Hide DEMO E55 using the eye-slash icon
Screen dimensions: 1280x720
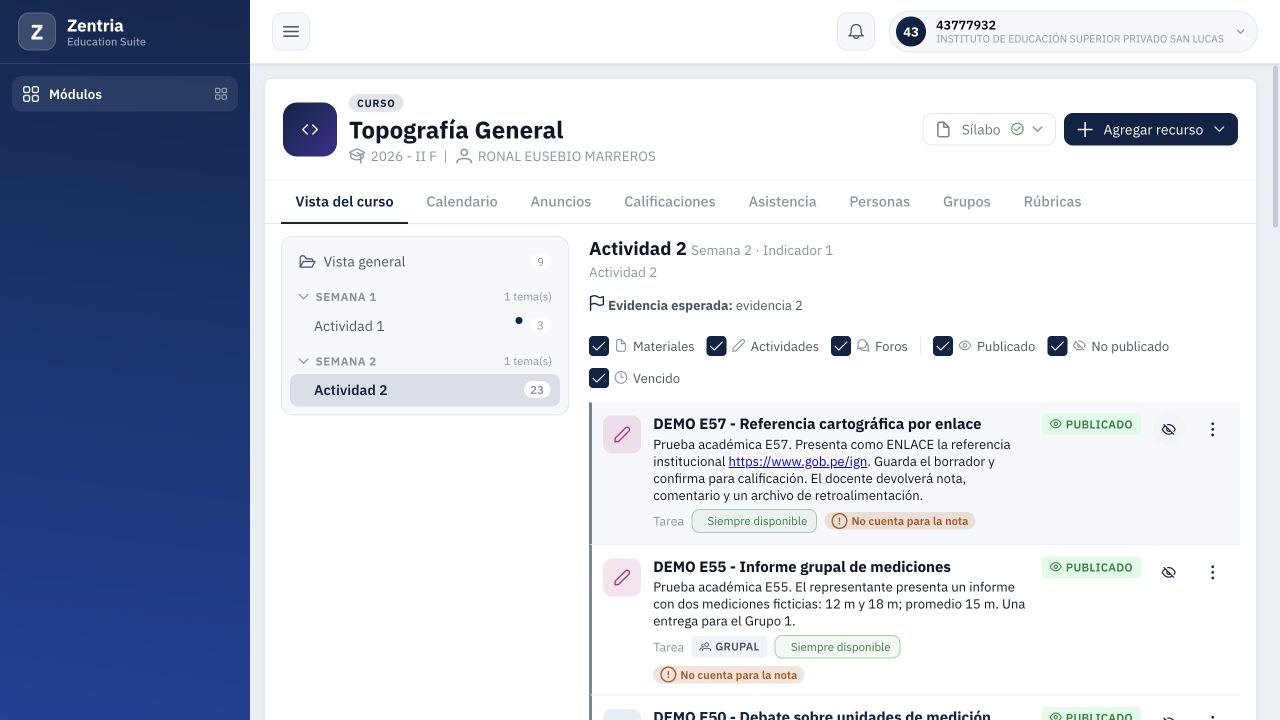[1168, 572]
